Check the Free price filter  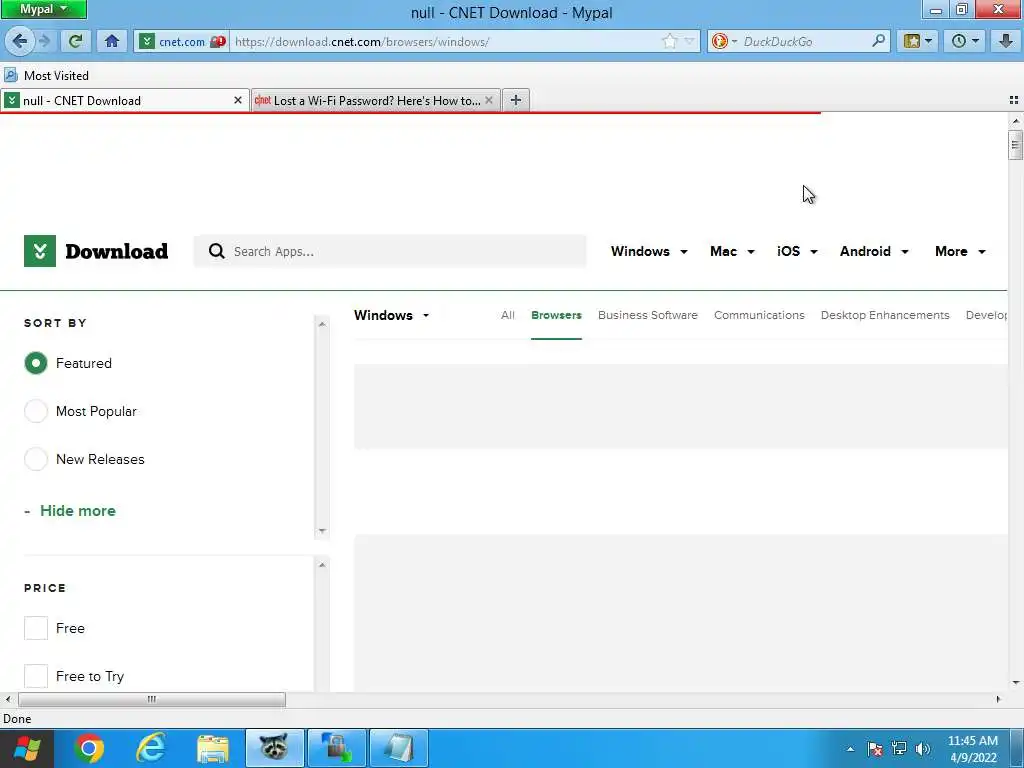tap(36, 628)
